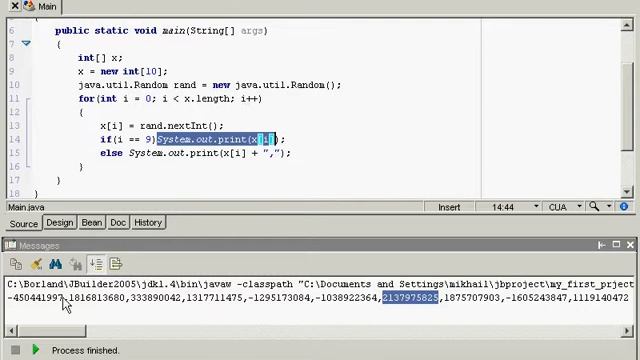Click the editor vertical scrollbar thumb
Screen dimensions: 640x360
[x=627, y=106]
